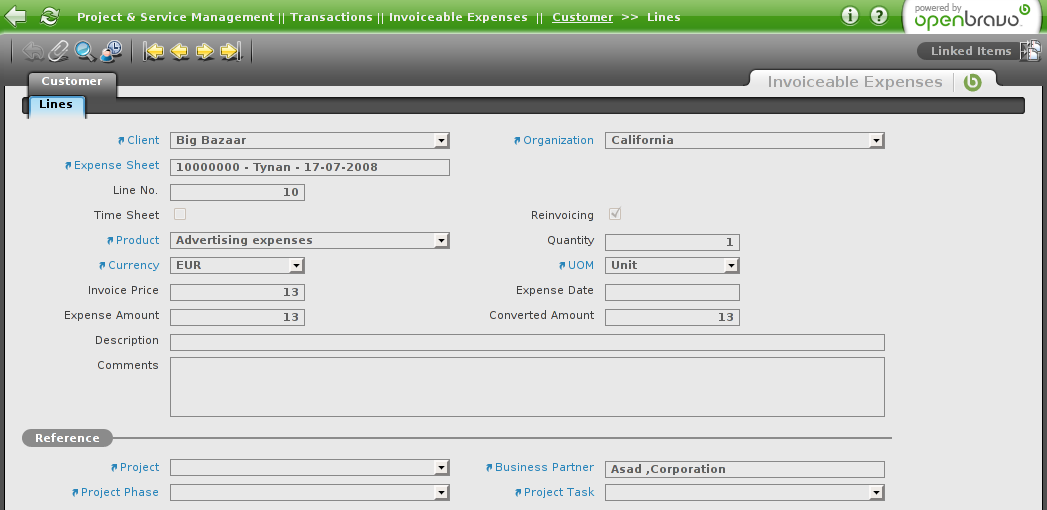Click the green back arrow icon

pos(16,17)
